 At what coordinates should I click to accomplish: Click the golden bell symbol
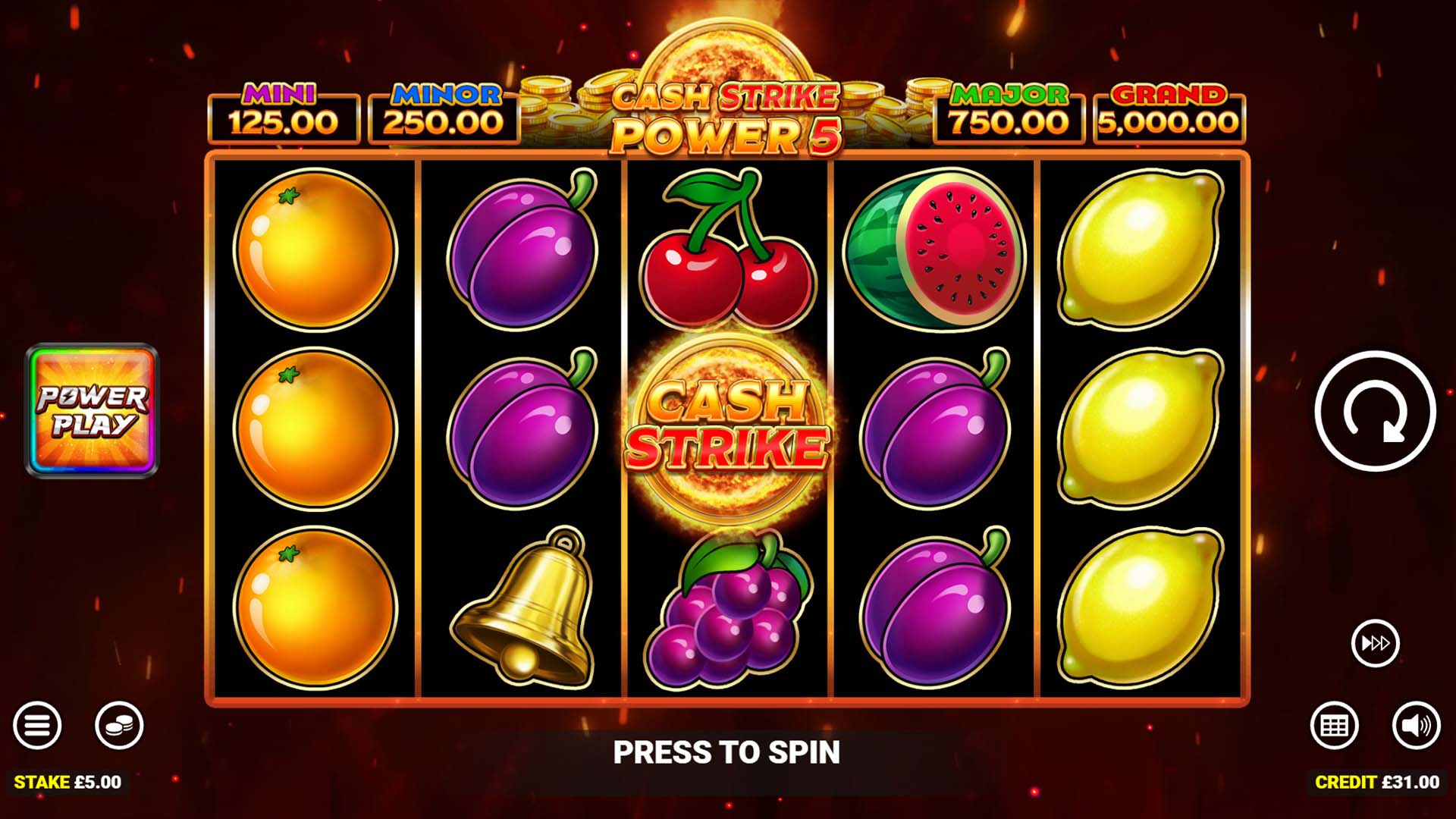[x=522, y=607]
